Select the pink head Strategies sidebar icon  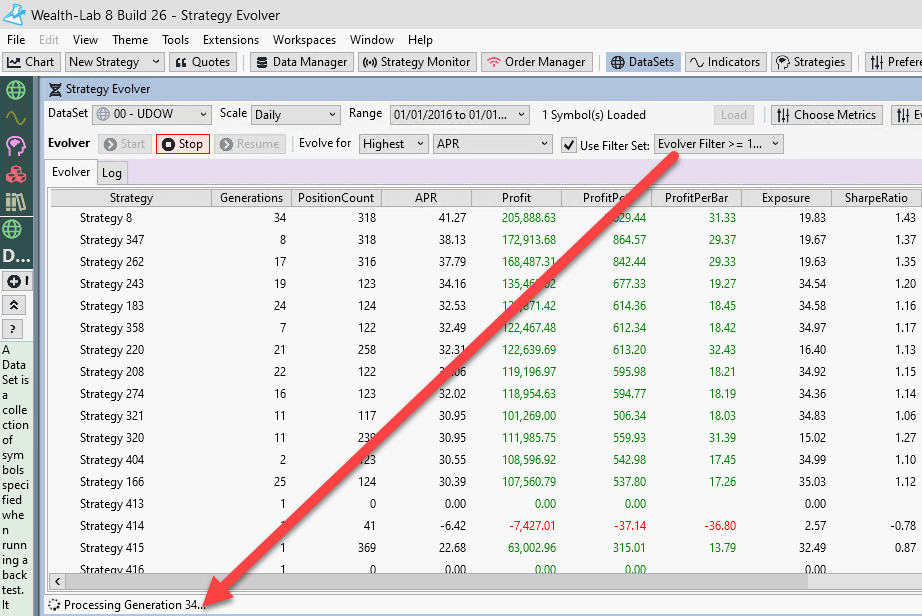tap(15, 147)
